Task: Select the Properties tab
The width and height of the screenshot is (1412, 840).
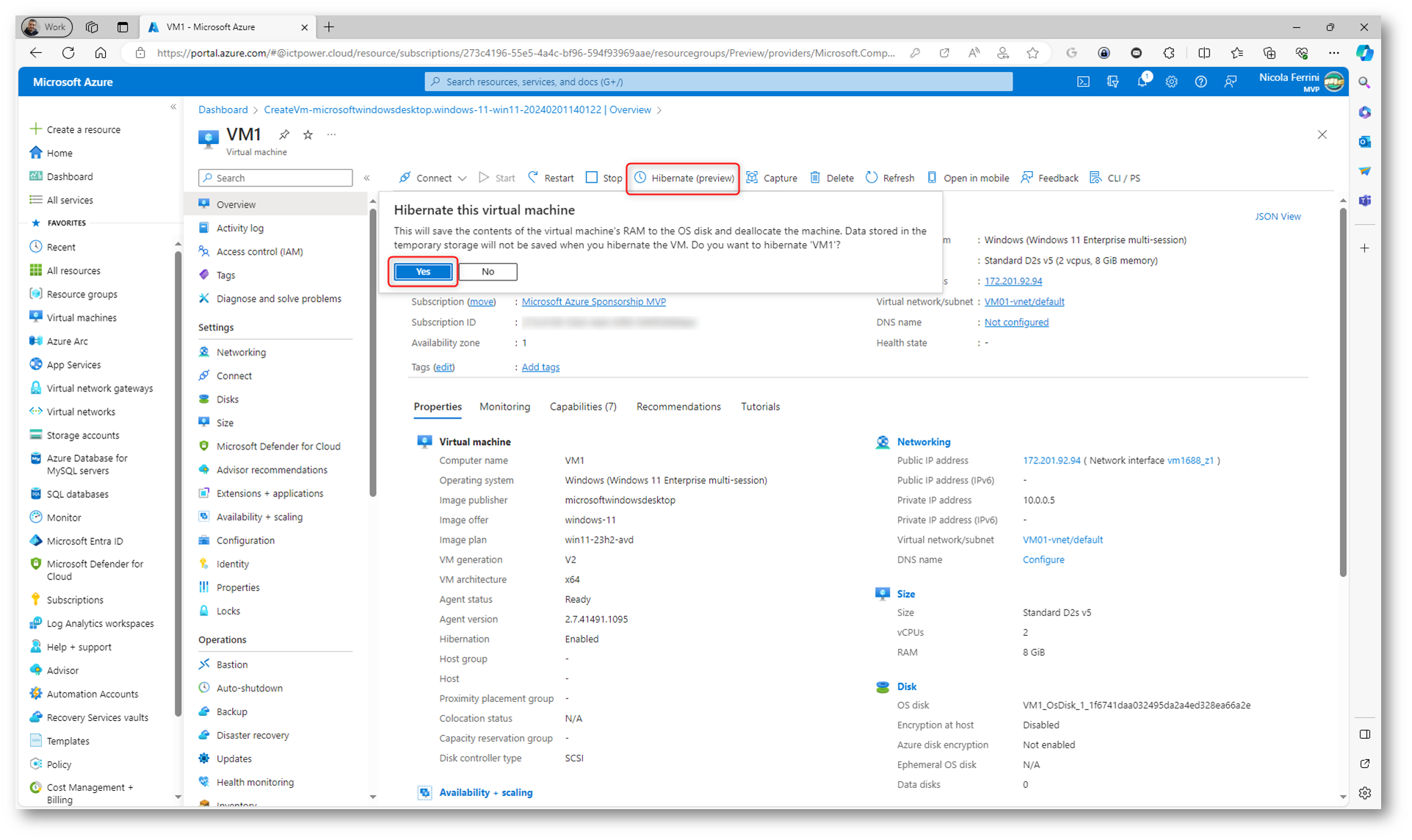Action: click(438, 407)
